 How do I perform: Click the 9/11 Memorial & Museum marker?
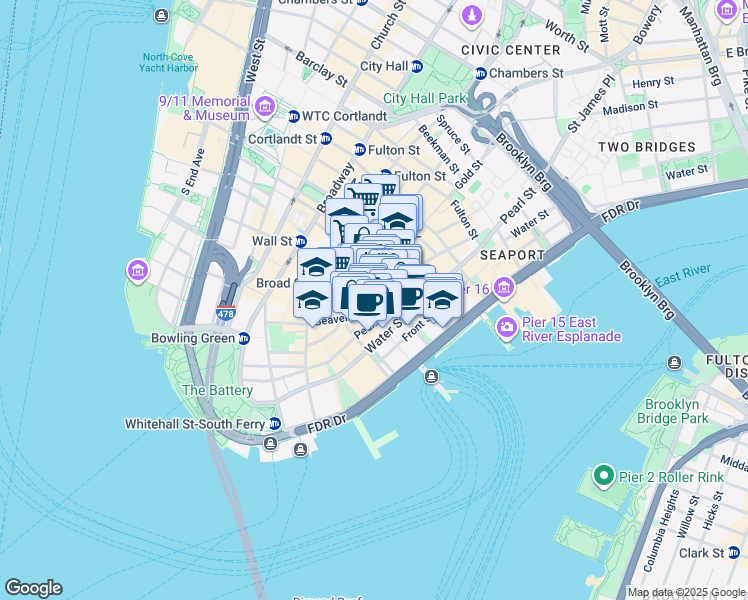click(265, 107)
